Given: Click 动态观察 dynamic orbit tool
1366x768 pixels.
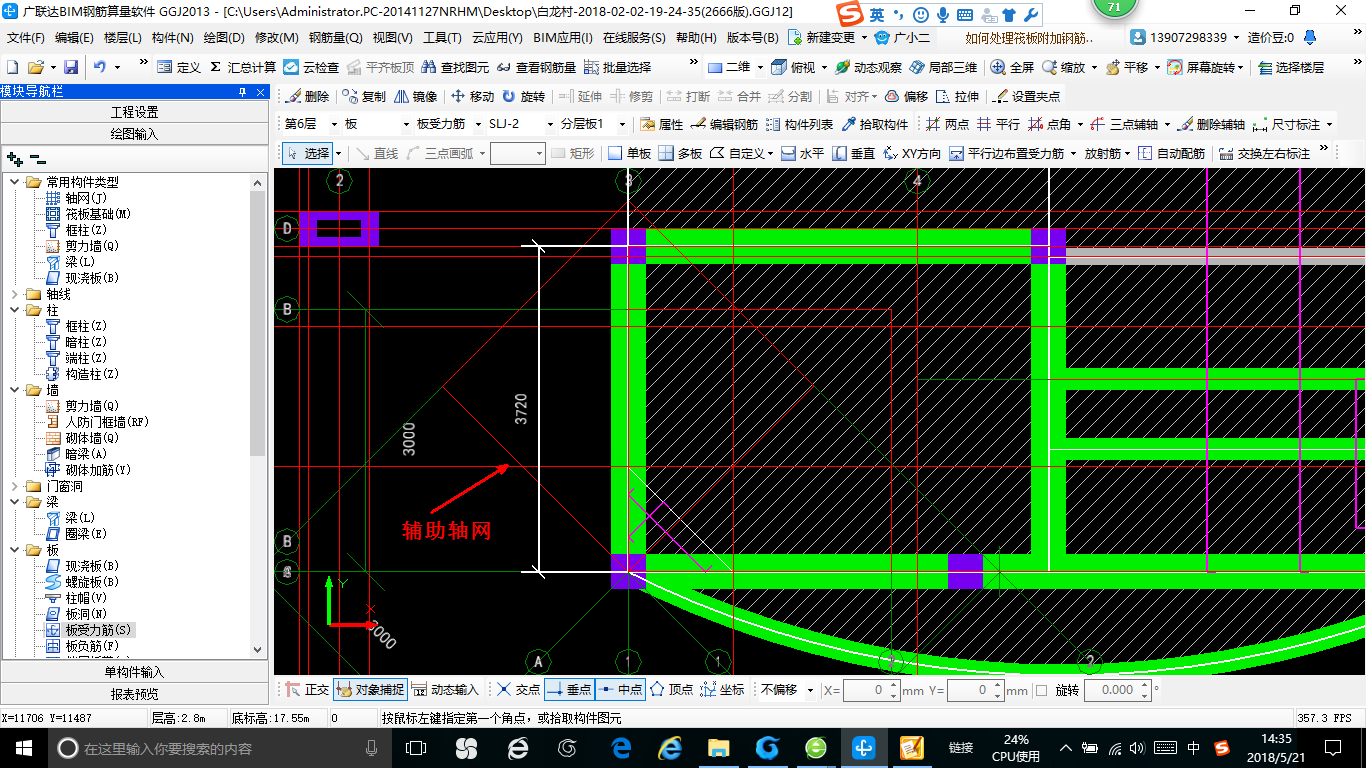Looking at the screenshot, I should pyautogui.click(x=868, y=67).
